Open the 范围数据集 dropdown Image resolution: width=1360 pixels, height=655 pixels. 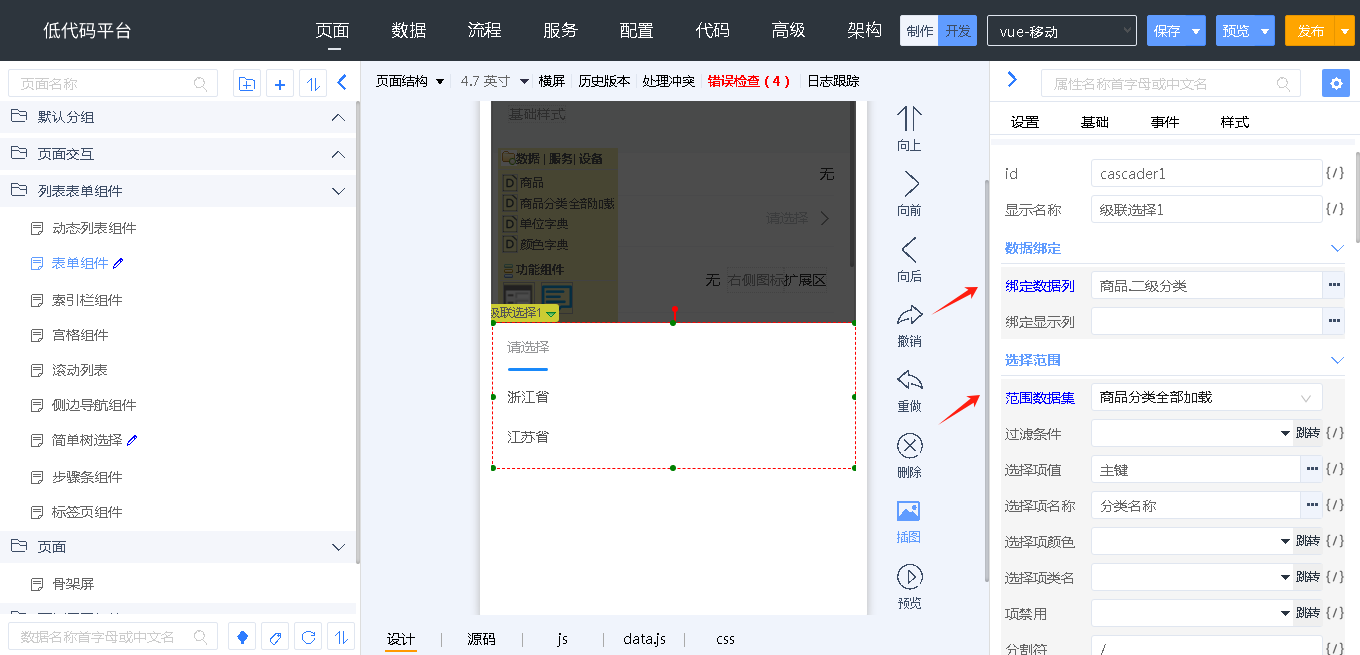(1207, 397)
